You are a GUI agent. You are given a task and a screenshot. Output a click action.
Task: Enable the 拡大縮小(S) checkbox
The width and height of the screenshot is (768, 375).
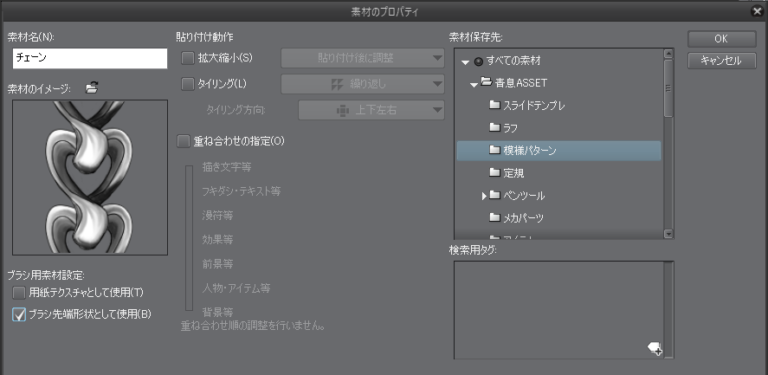click(x=188, y=58)
